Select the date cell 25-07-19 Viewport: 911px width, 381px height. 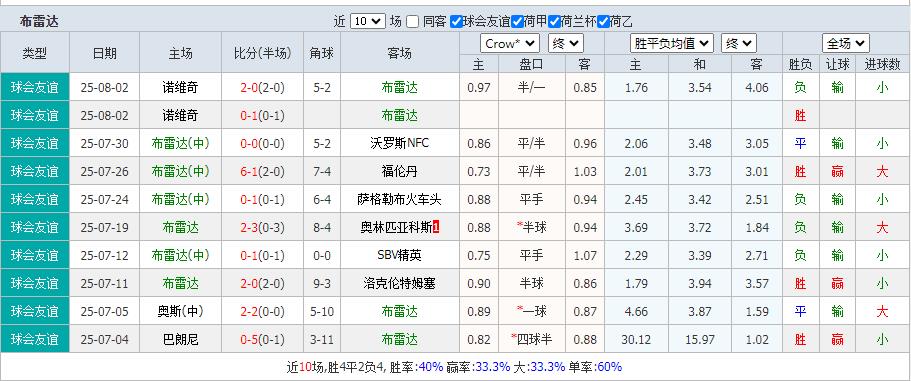(x=105, y=227)
